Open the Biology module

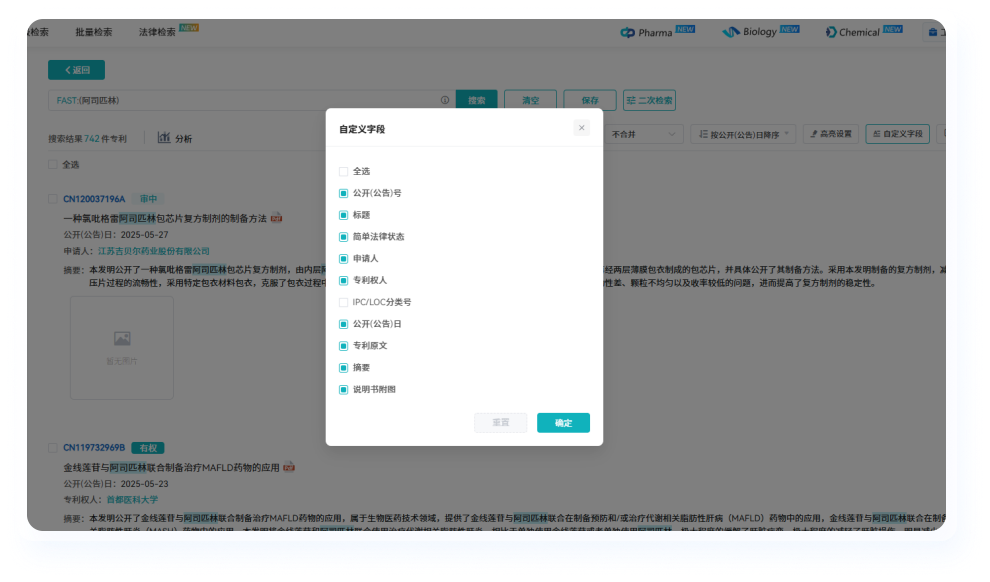(760, 32)
